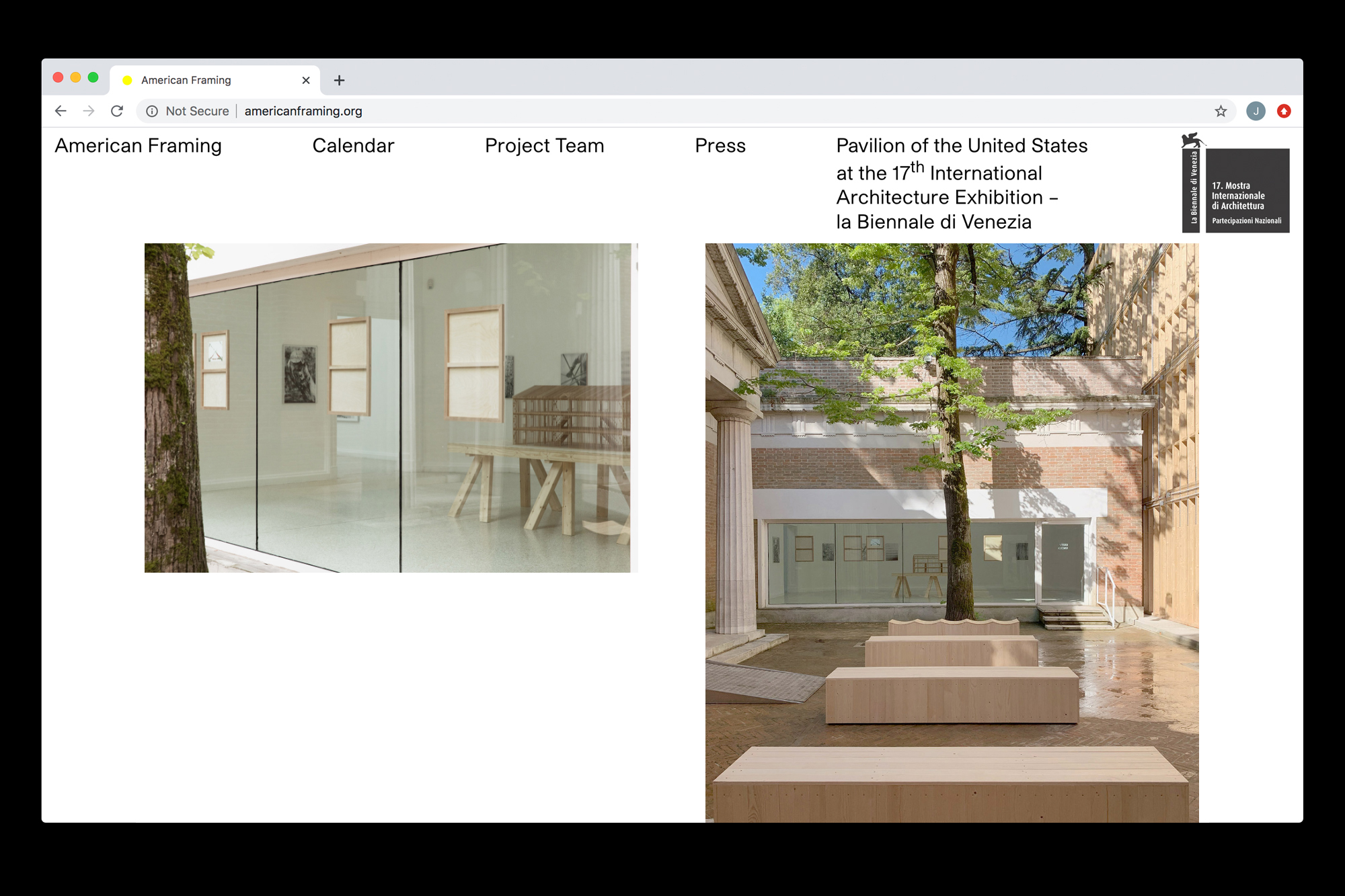Close the American Framing tab
The width and height of the screenshot is (1345, 896).
pyautogui.click(x=306, y=80)
